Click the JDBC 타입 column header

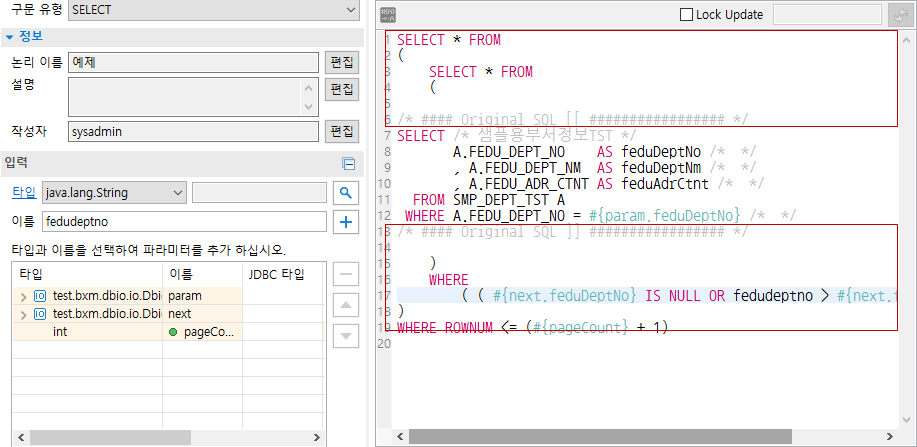click(x=282, y=274)
